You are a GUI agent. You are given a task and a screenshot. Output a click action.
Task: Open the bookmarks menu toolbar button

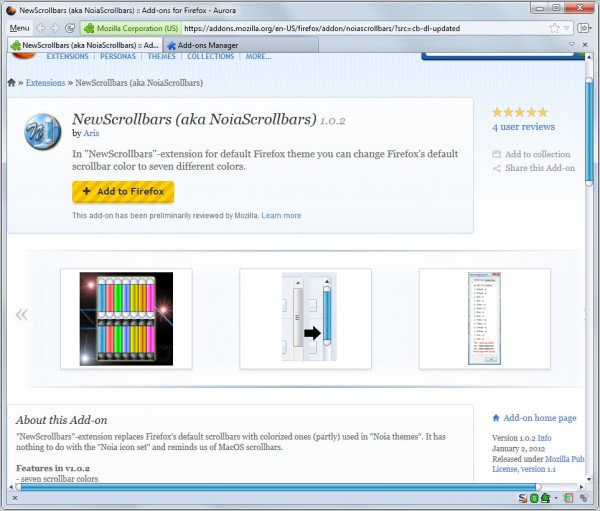click(x=584, y=28)
